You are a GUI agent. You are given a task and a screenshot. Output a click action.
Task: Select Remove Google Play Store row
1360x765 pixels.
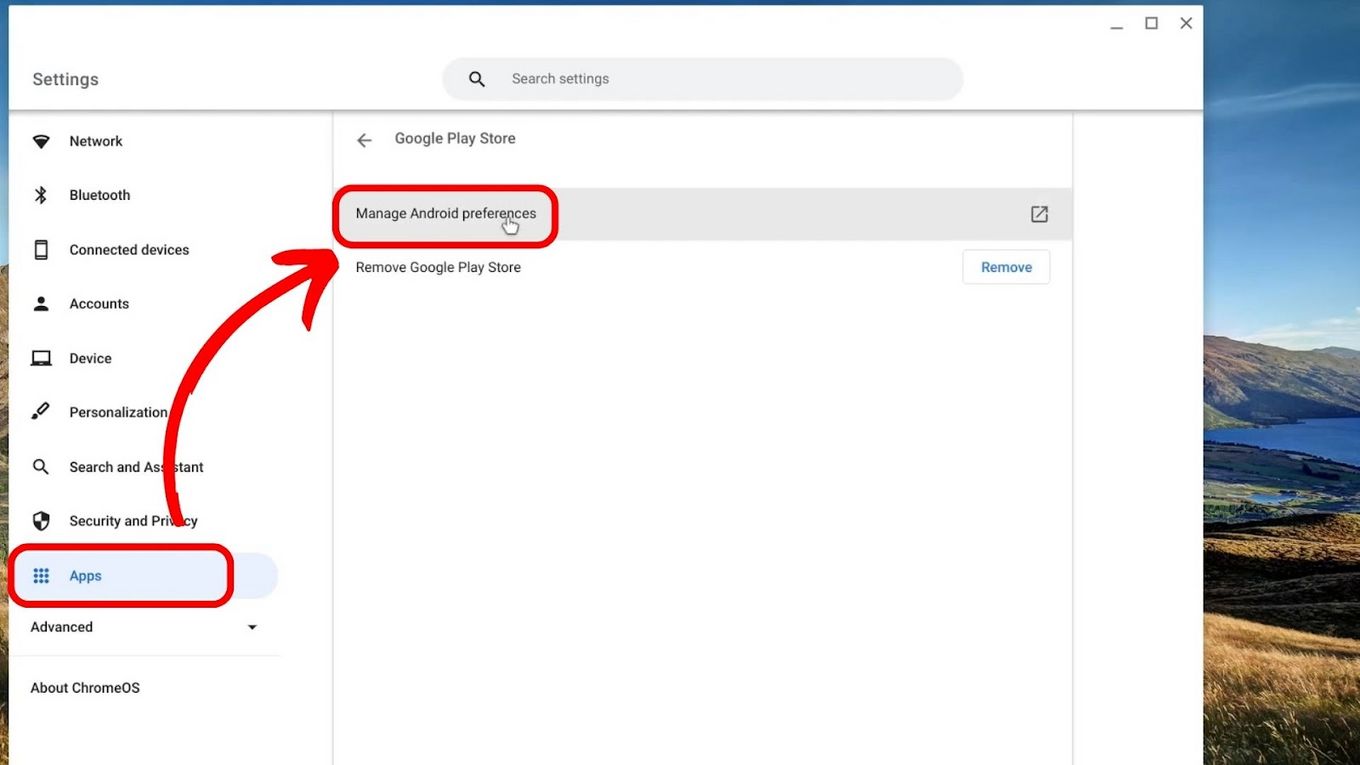click(x=438, y=266)
